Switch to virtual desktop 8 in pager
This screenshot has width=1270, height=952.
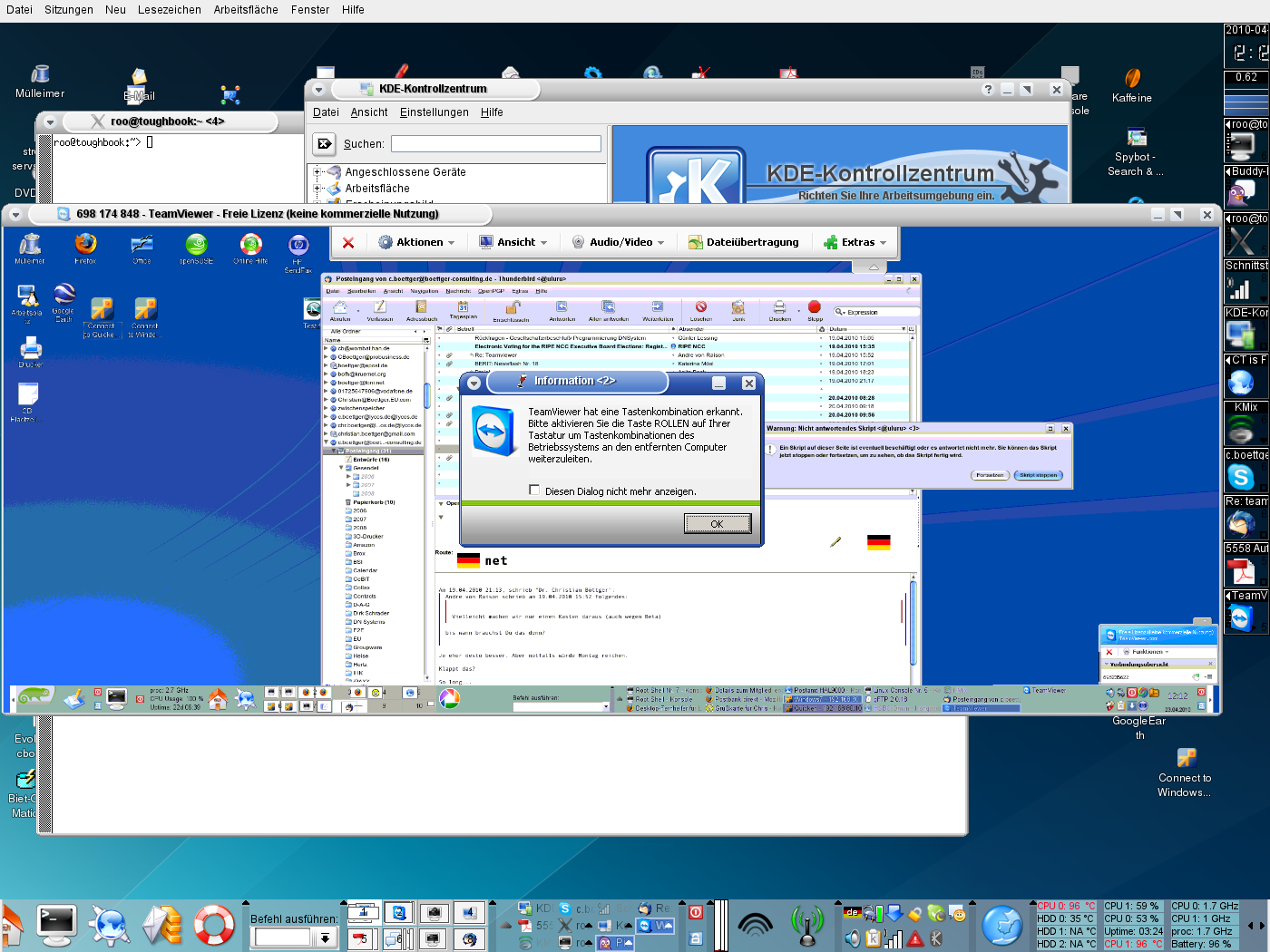pyautogui.click(x=469, y=939)
